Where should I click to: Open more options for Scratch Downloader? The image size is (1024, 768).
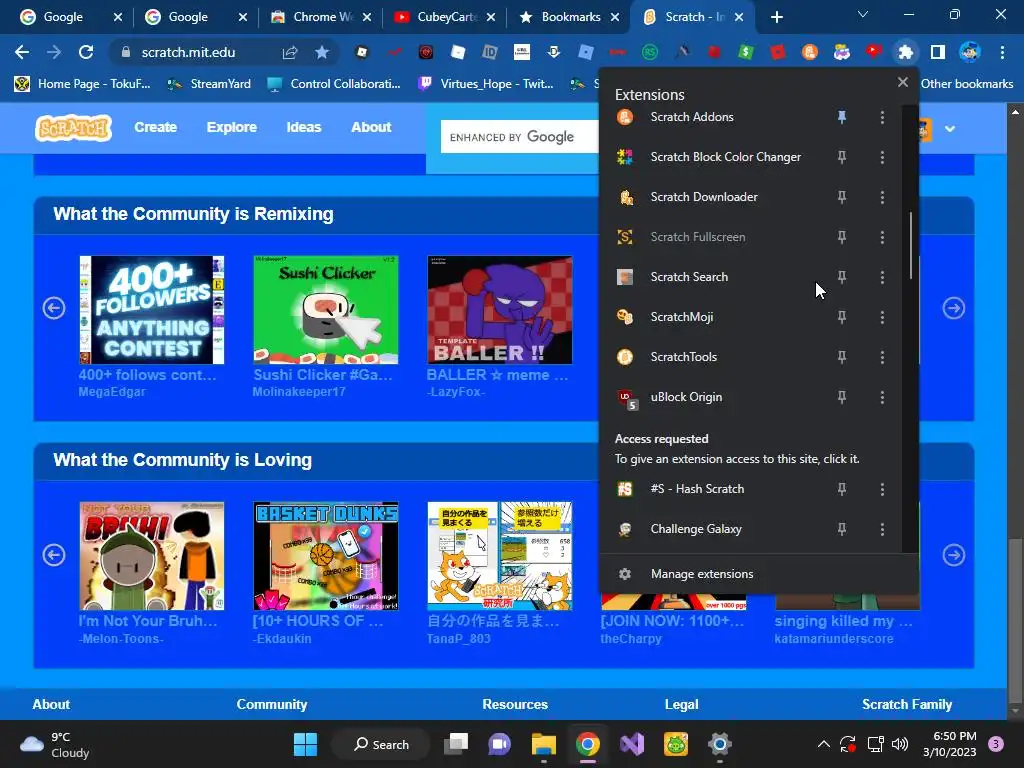pos(882,197)
